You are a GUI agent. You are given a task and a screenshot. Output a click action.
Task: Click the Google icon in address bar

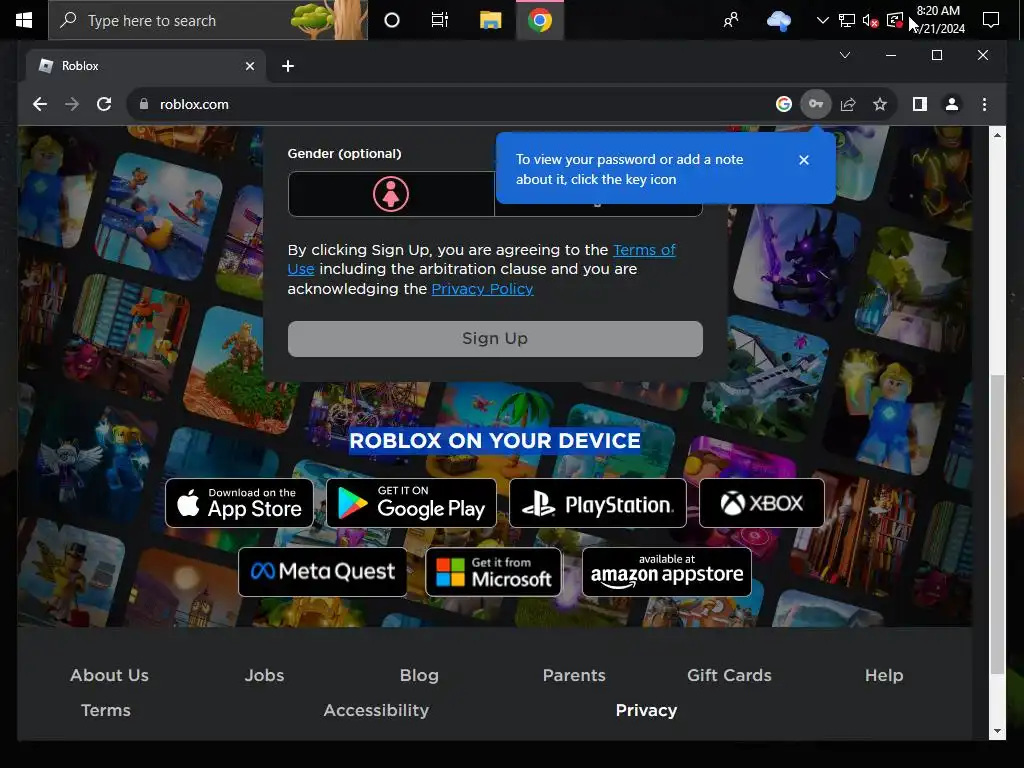784,104
